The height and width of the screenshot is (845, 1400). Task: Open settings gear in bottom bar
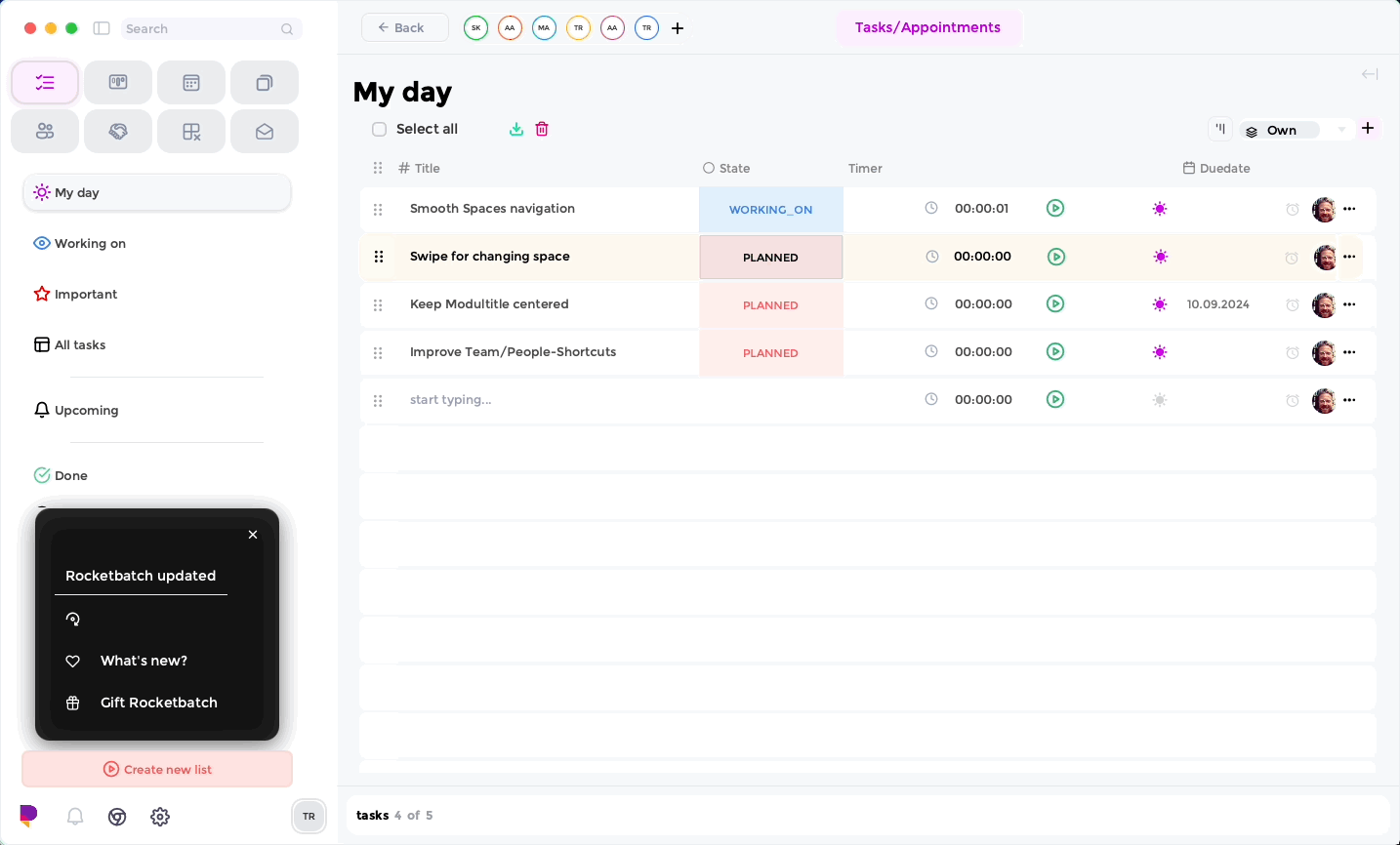pos(160,817)
